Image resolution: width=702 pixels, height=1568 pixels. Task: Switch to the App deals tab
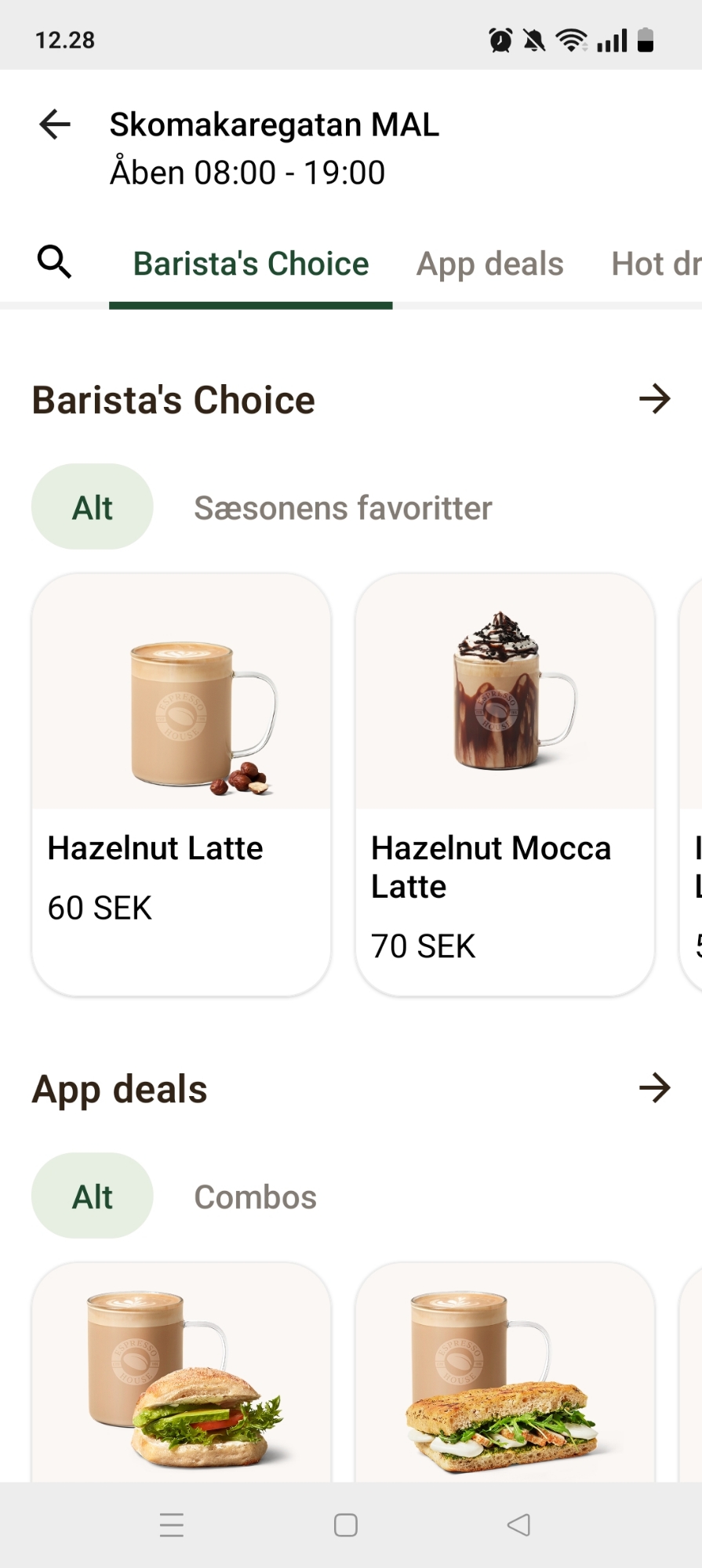tap(489, 264)
